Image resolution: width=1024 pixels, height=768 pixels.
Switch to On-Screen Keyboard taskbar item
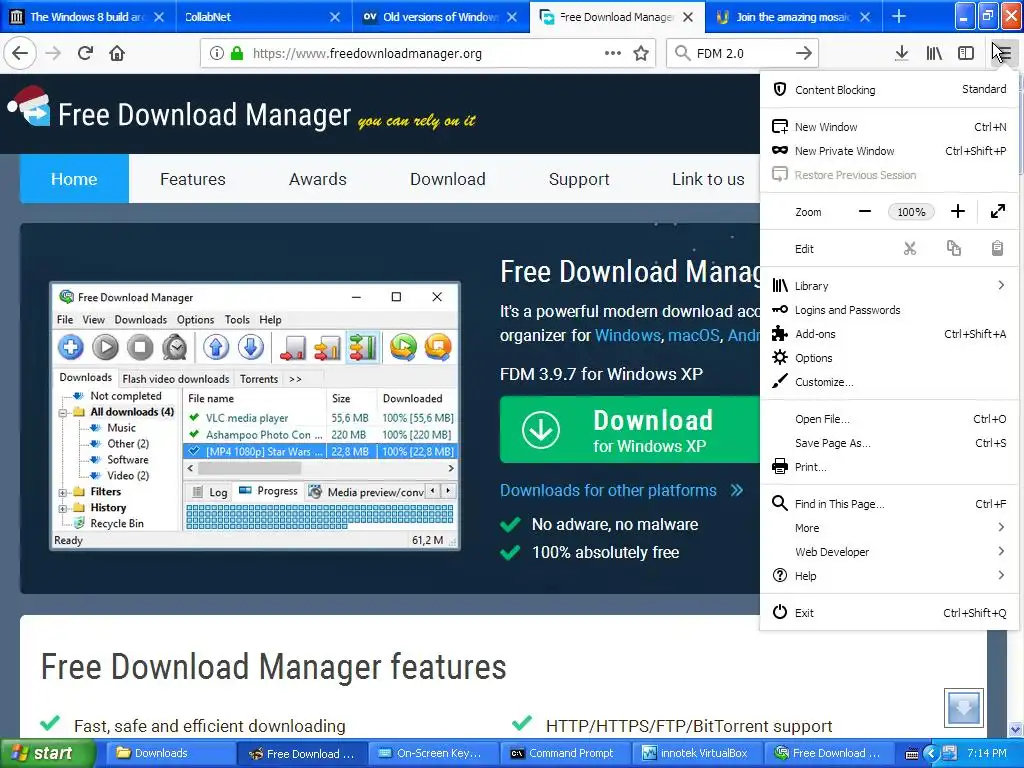pos(434,754)
